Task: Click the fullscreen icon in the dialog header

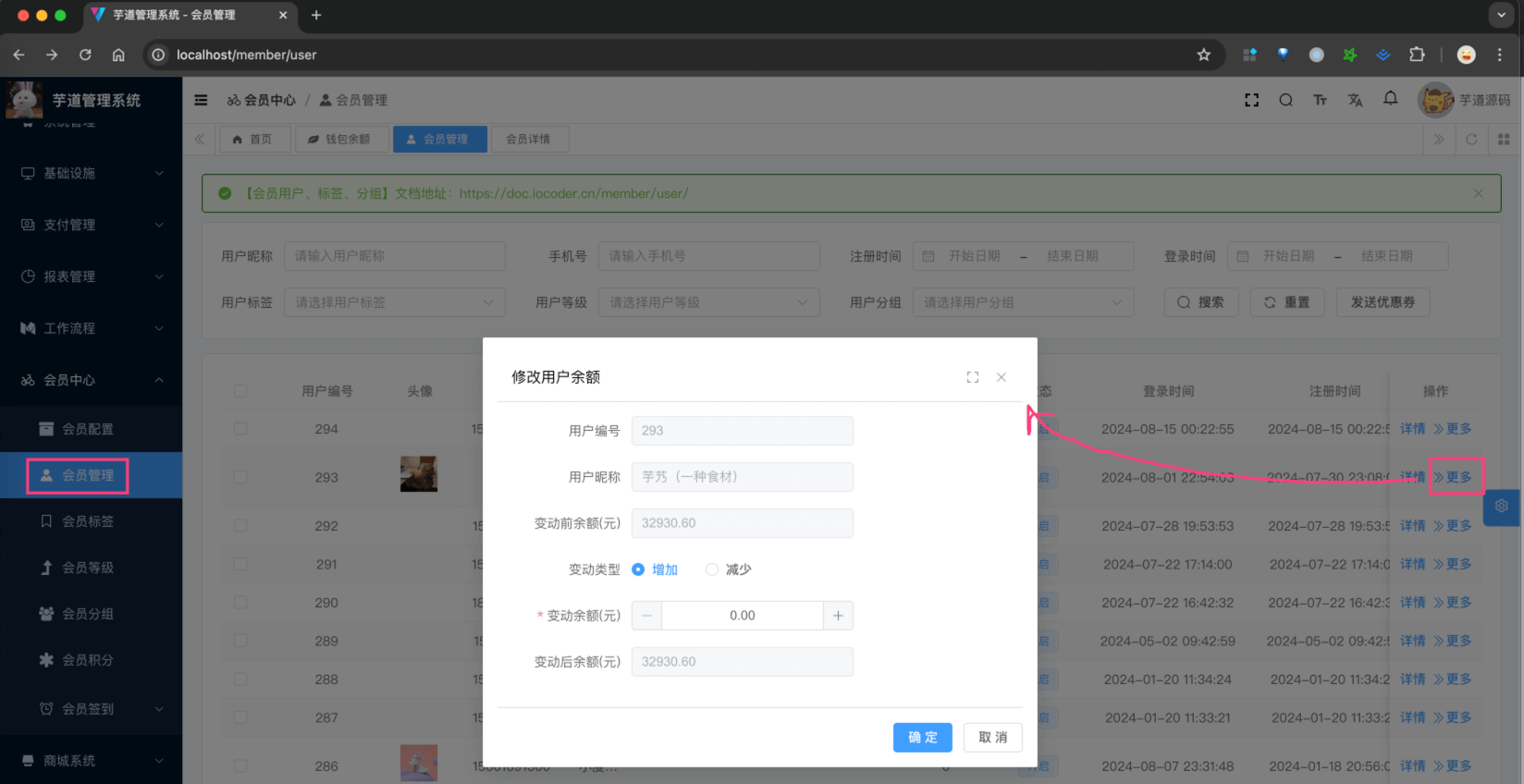Action: coord(972,377)
